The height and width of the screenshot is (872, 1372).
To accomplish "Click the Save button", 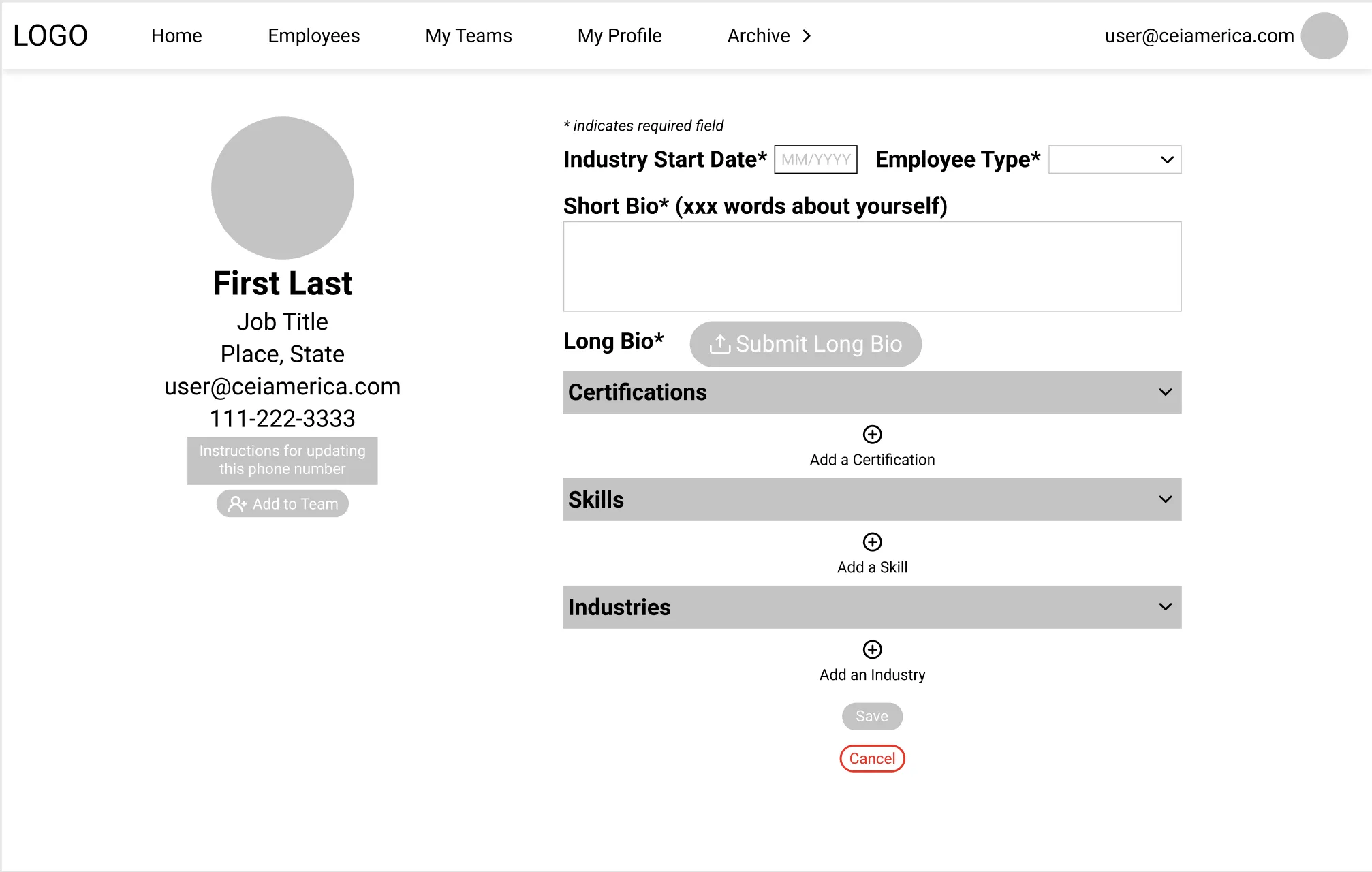I will tap(872, 715).
